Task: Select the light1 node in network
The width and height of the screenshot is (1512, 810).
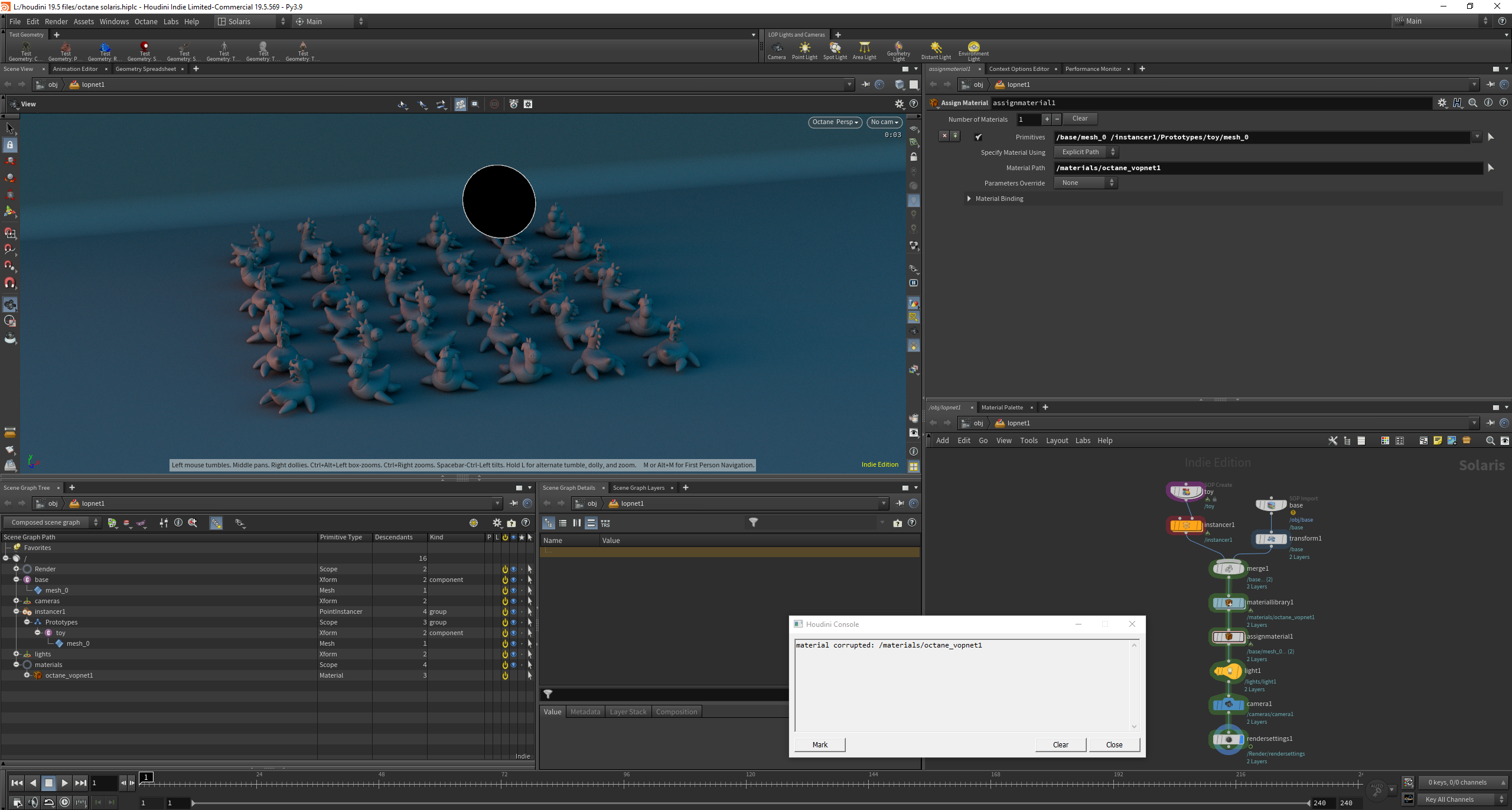Action: tap(1228, 671)
